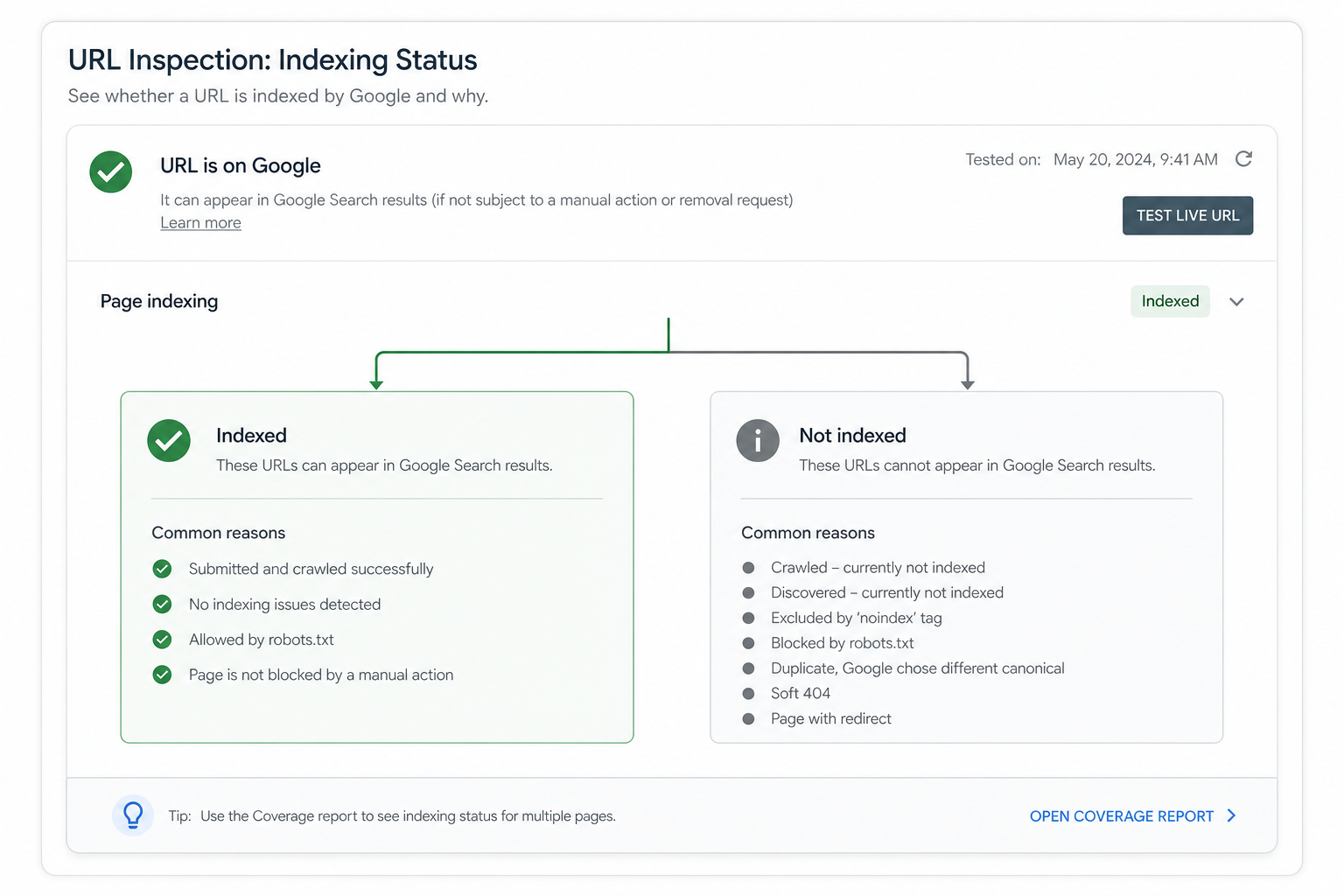Image resolution: width=1344 pixels, height=896 pixels.
Task: Click the bullet beside Blocked by robots.txt
Action: pos(748,643)
